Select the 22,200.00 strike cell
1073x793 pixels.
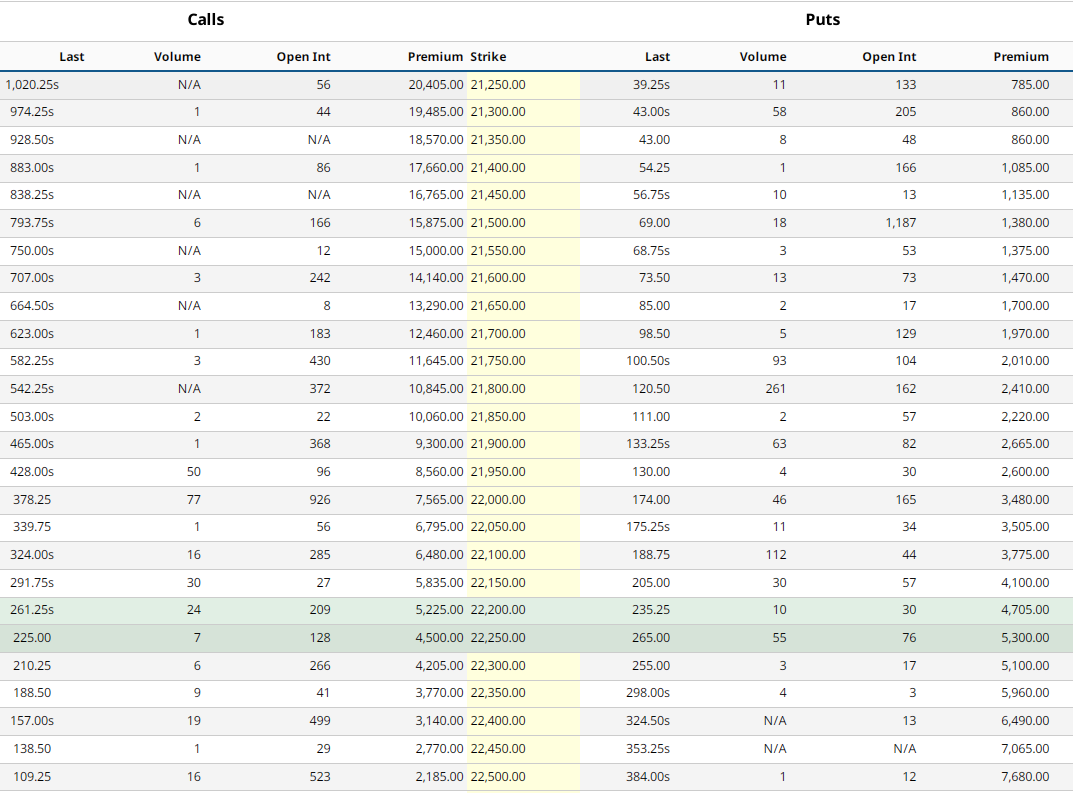click(x=498, y=610)
